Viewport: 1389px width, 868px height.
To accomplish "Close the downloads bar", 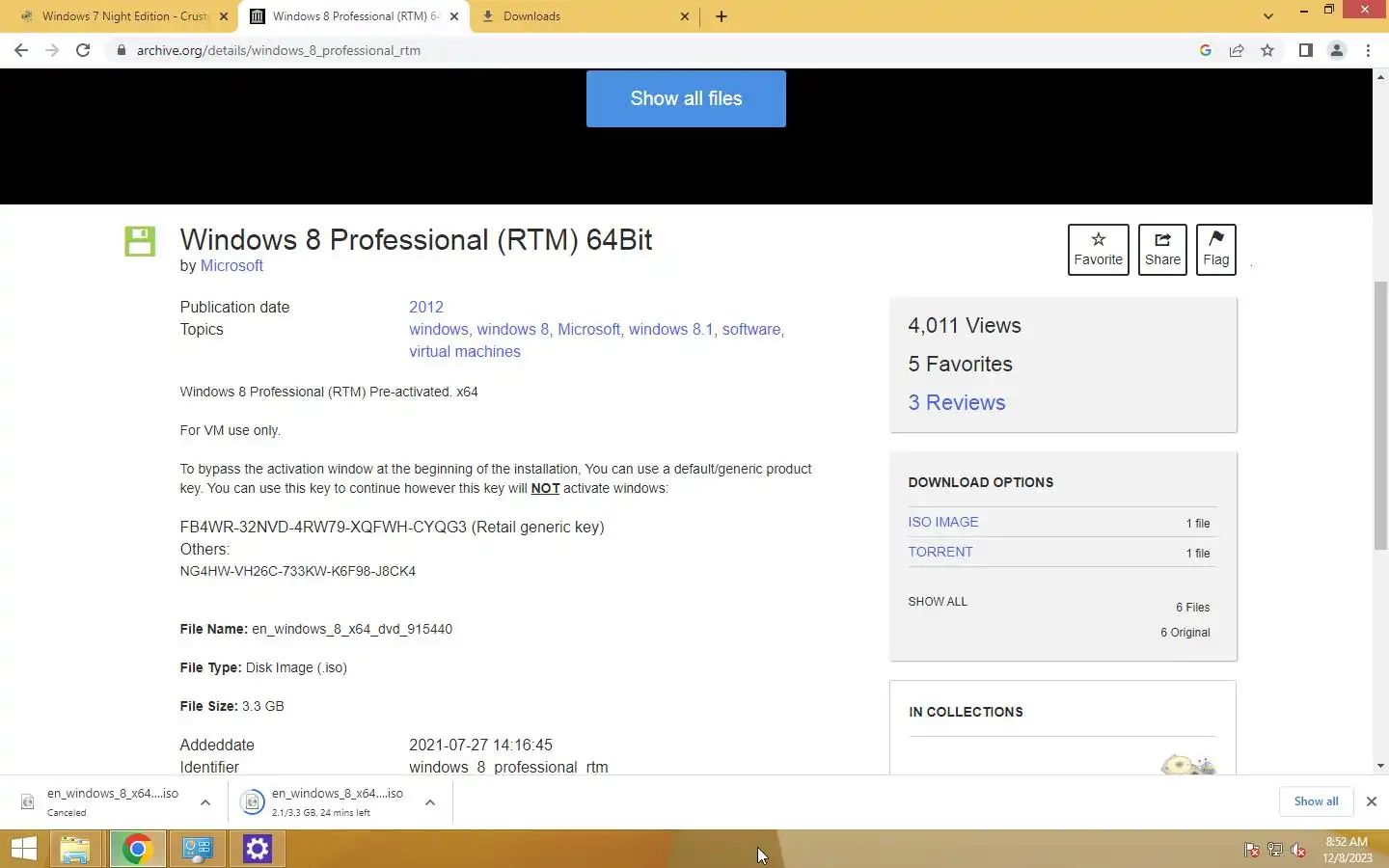I will click(1372, 801).
